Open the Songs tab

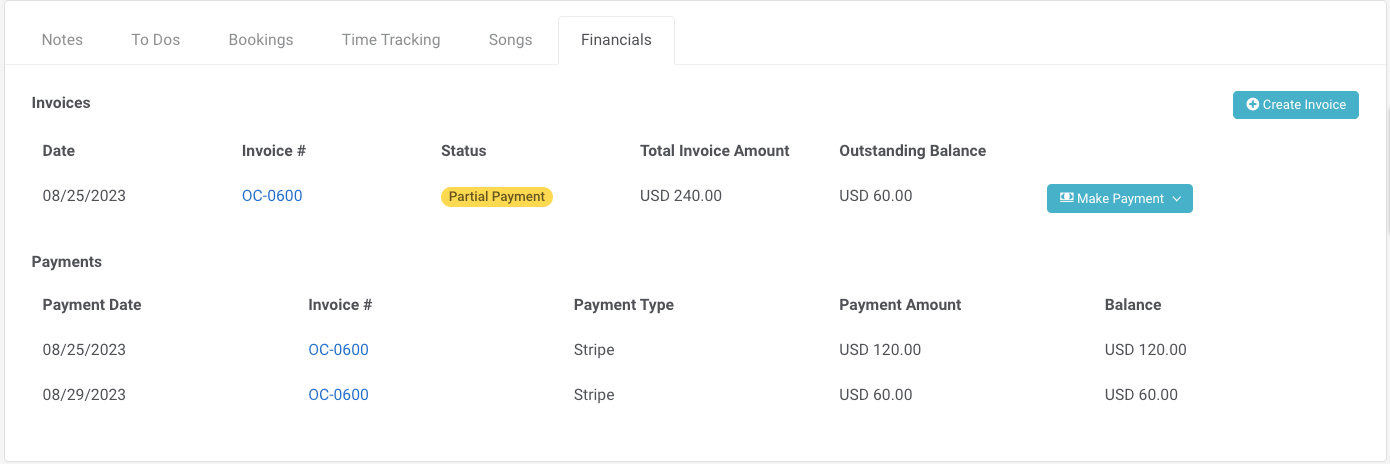coord(510,40)
